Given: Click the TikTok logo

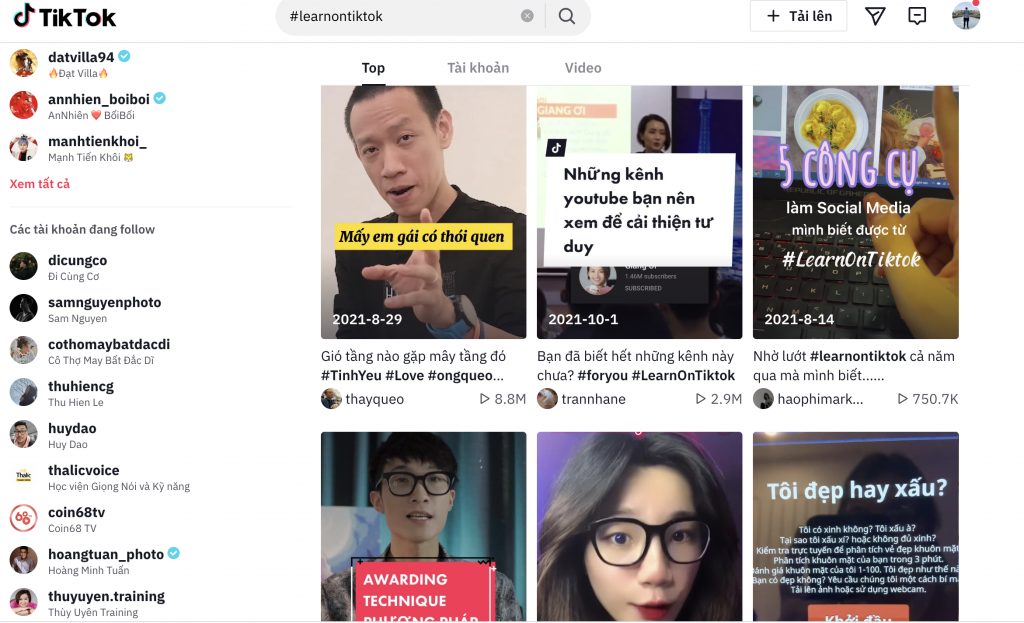Looking at the screenshot, I should pos(64,16).
